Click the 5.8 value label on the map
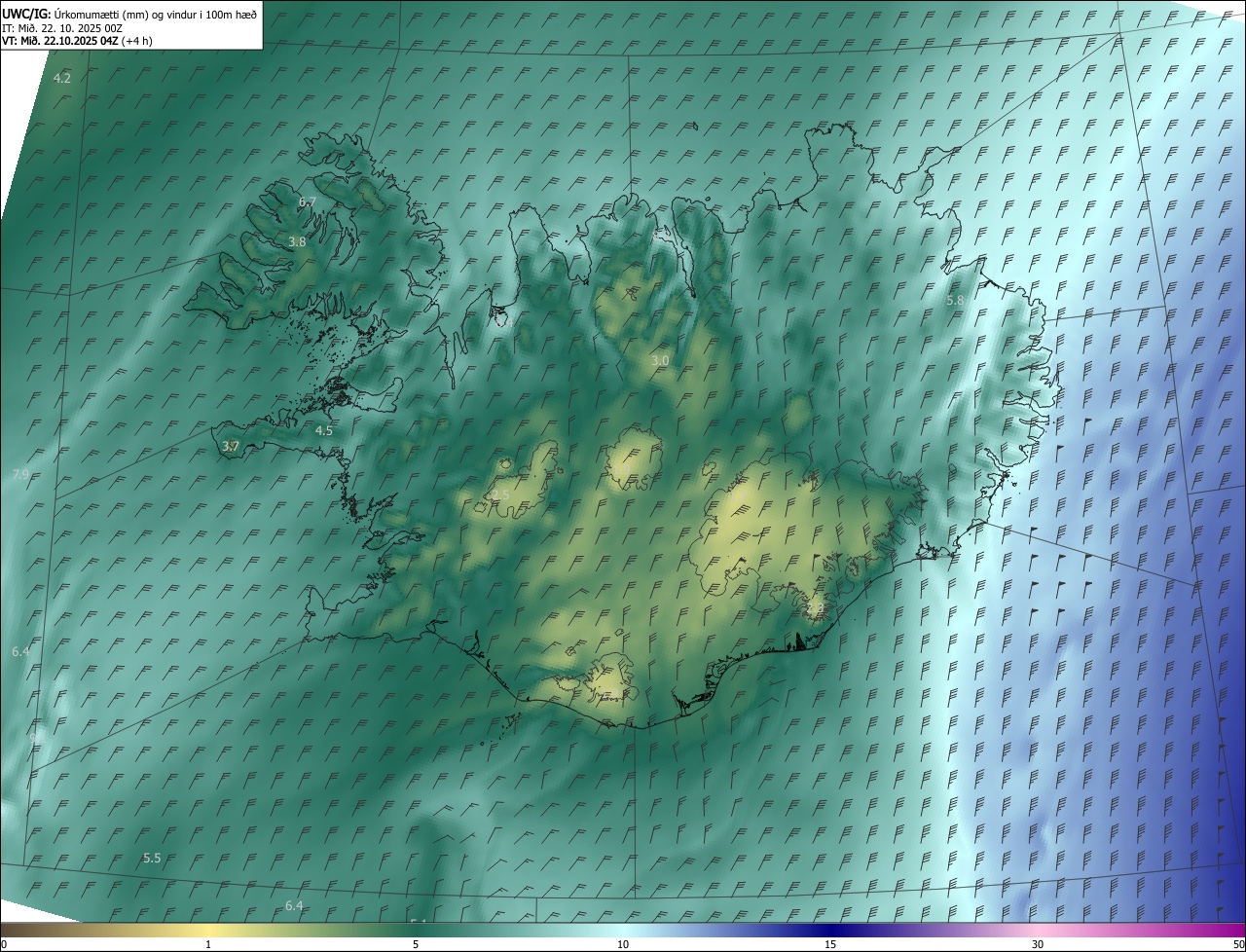 (x=955, y=301)
